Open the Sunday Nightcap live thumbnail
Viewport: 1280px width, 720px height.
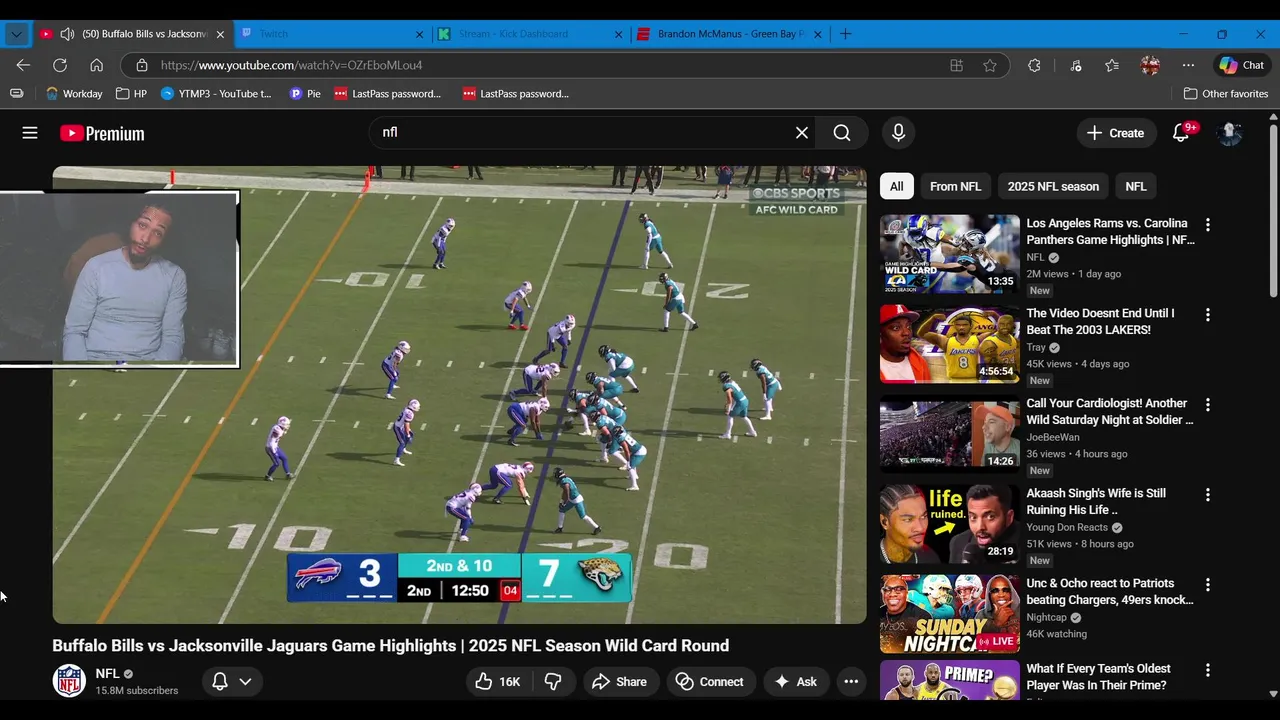point(950,614)
